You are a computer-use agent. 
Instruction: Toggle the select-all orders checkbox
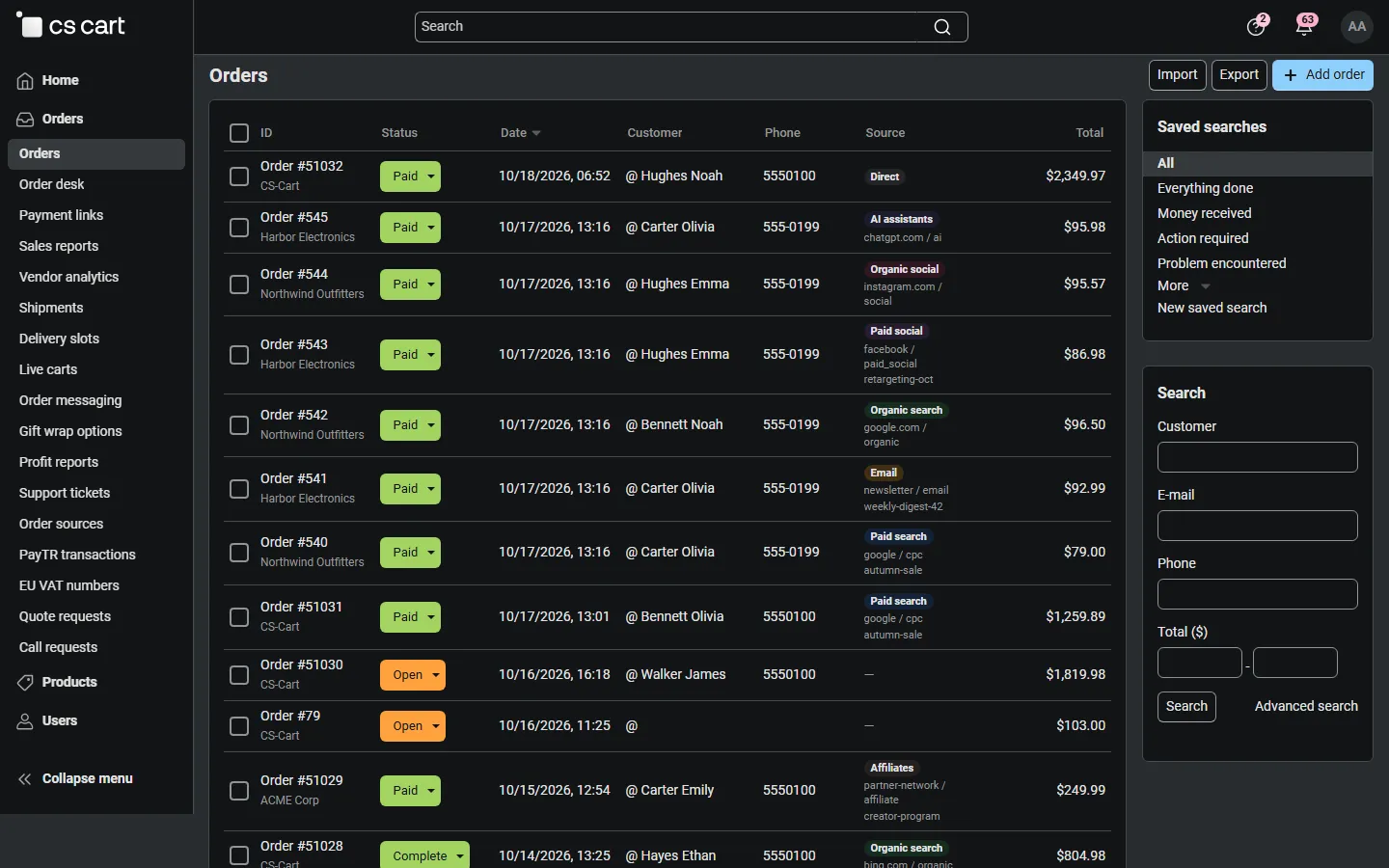pos(239,133)
